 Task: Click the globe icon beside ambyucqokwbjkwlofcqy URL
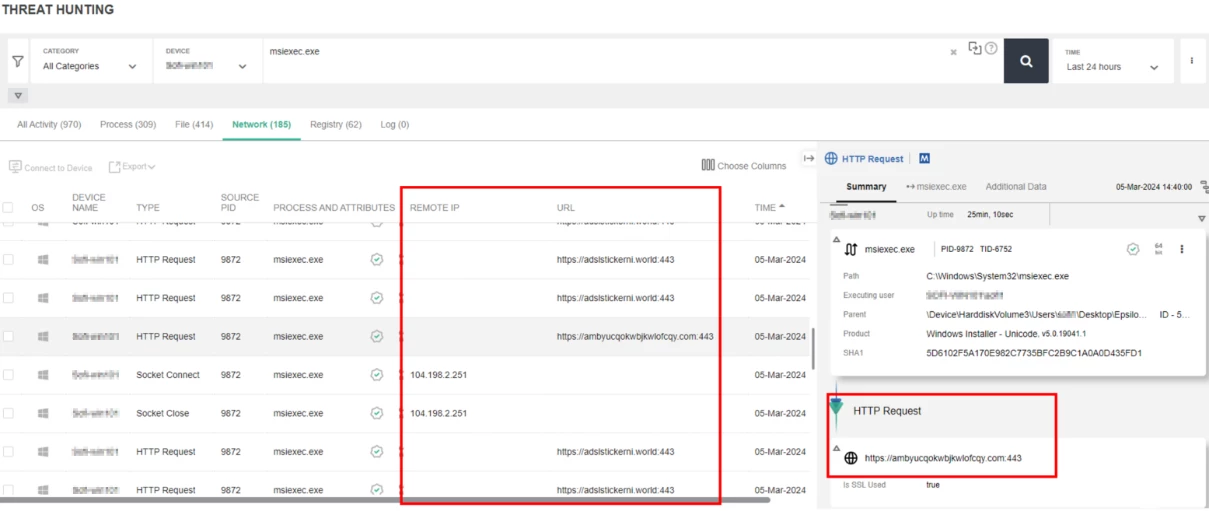click(851, 458)
